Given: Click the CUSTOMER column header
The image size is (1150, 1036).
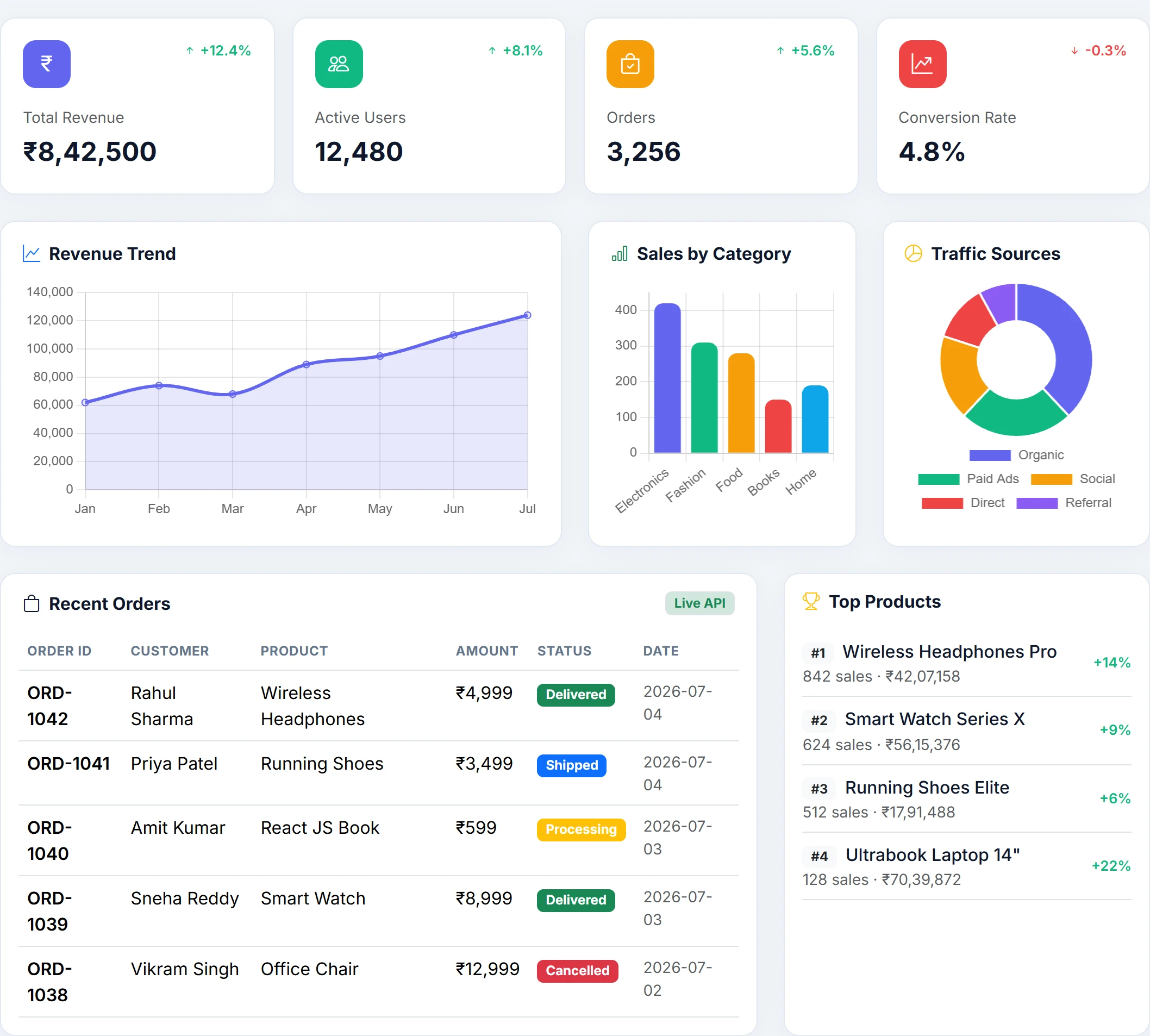Looking at the screenshot, I should (x=170, y=651).
